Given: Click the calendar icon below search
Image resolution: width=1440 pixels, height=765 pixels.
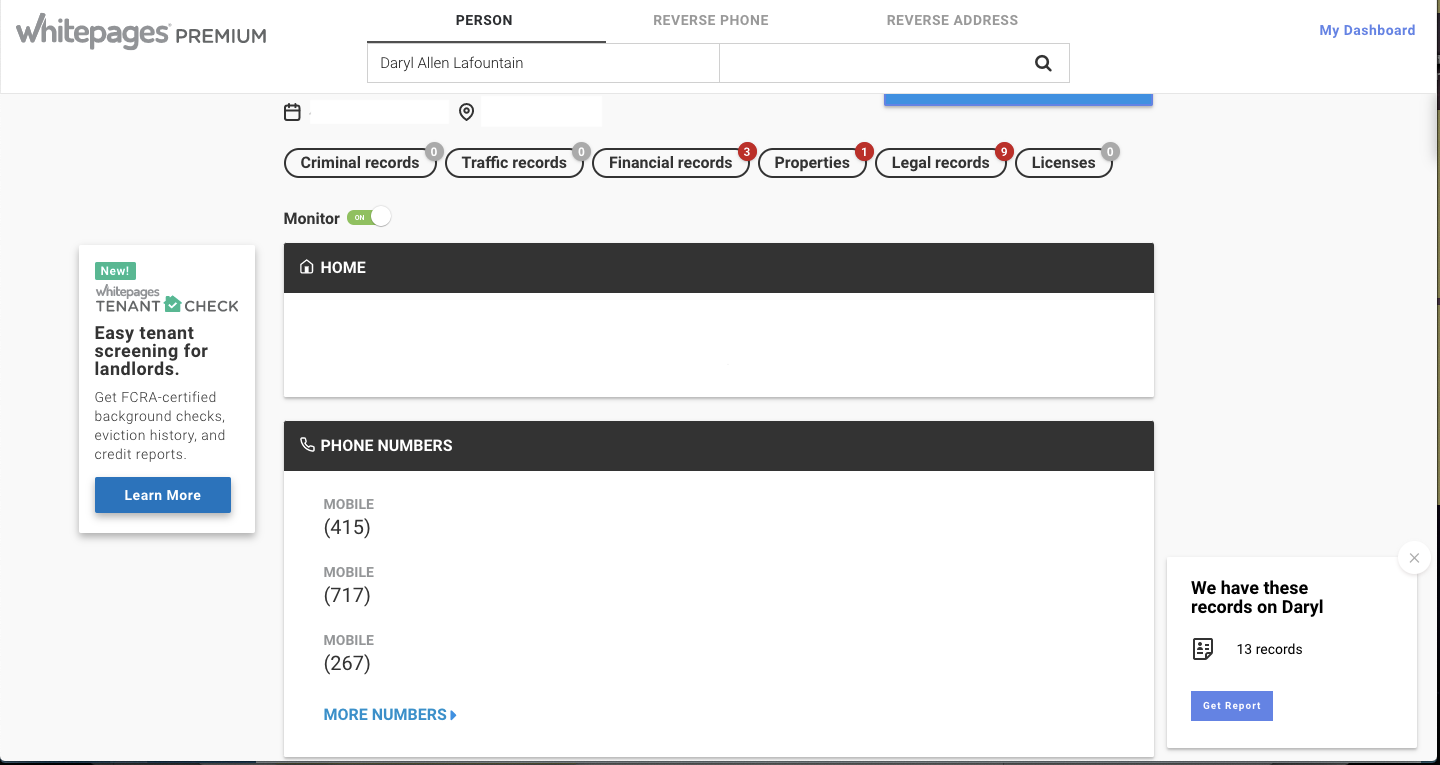Looking at the screenshot, I should coord(292,112).
